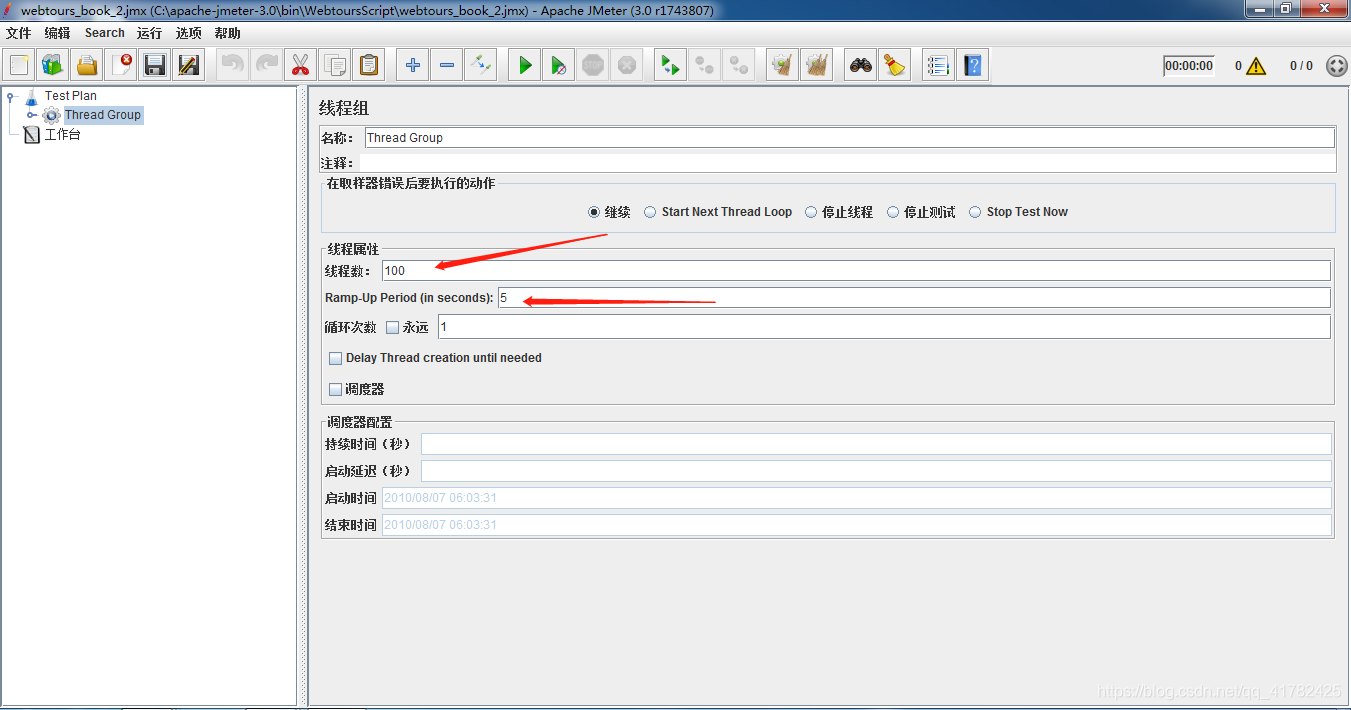
Task: Collapse all nodes with minus icon
Action: pyautogui.click(x=447, y=66)
